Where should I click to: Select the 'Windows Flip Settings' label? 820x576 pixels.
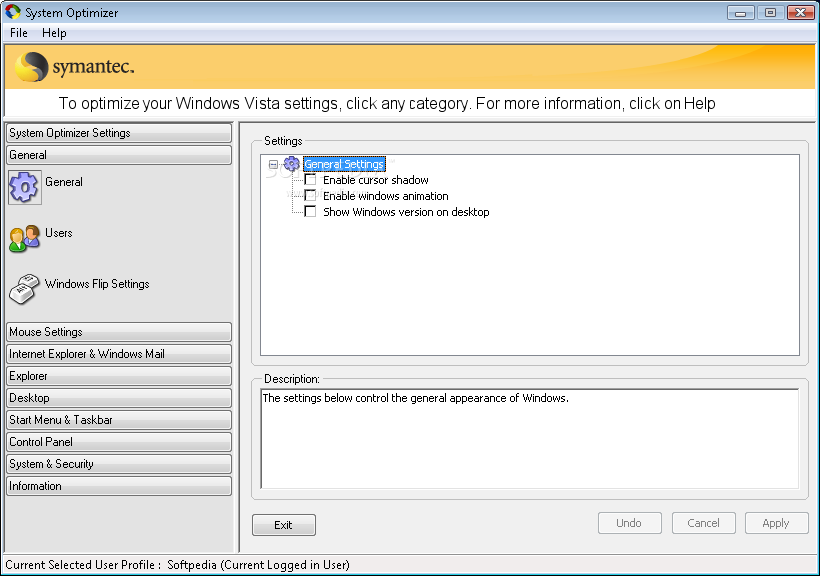97,284
